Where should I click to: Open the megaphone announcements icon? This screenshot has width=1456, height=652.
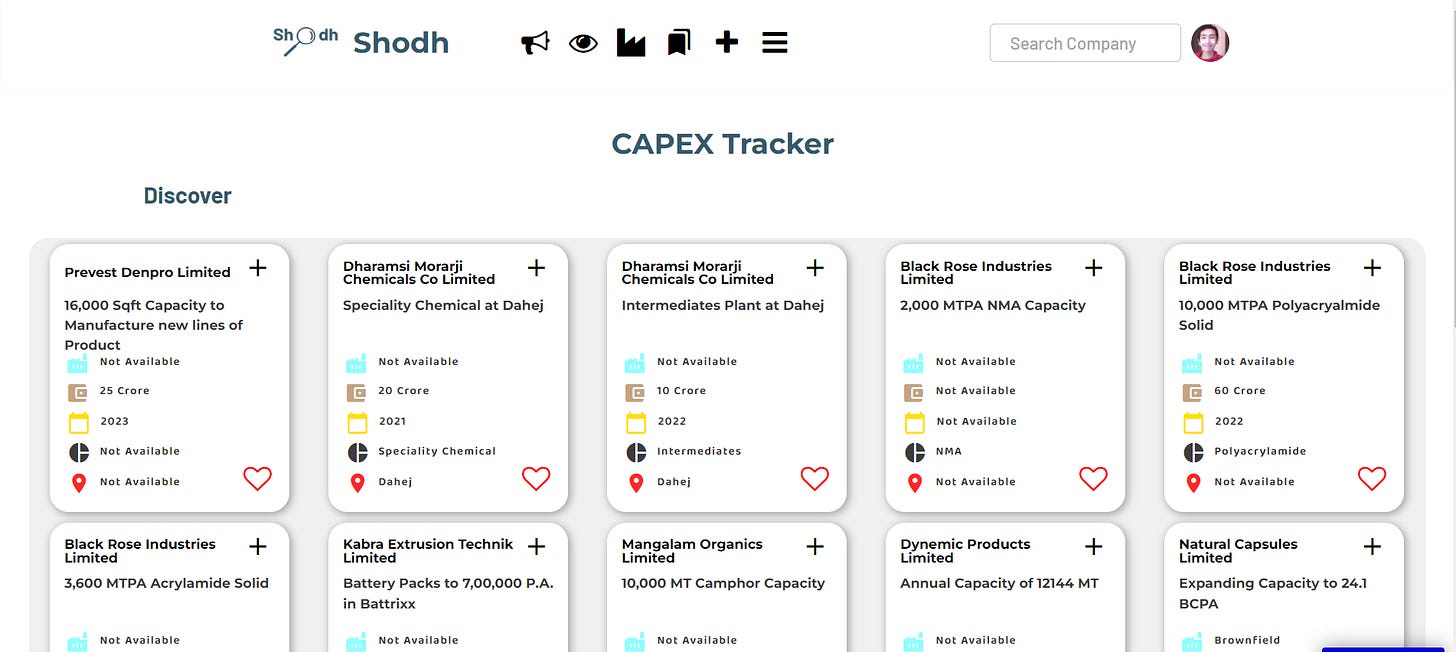tap(535, 43)
